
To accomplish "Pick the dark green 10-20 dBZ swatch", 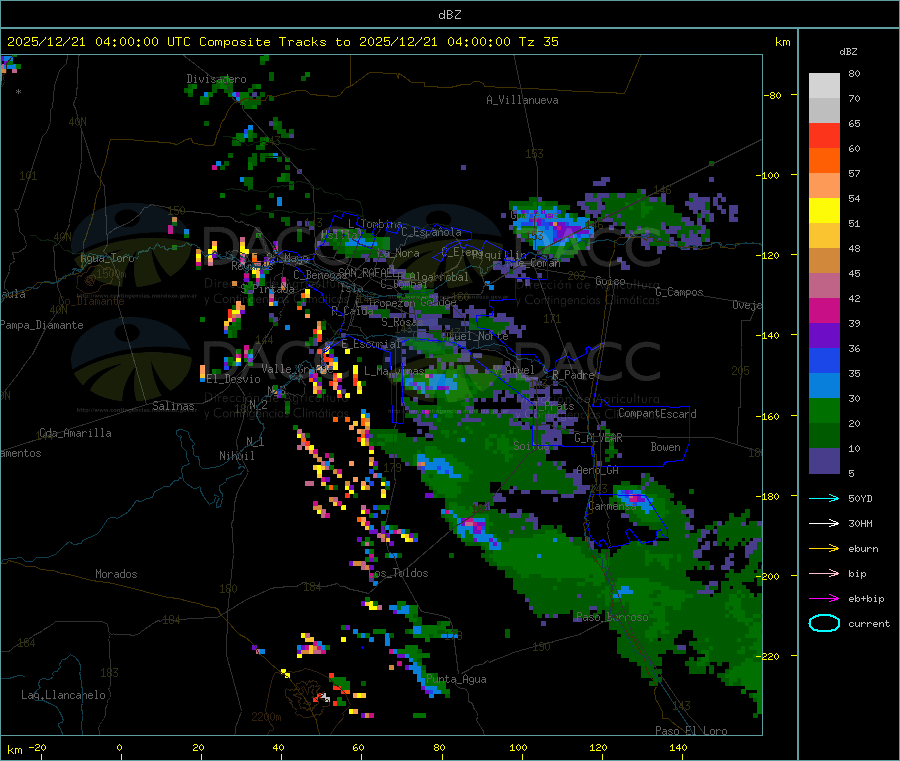I will pyautogui.click(x=824, y=436).
